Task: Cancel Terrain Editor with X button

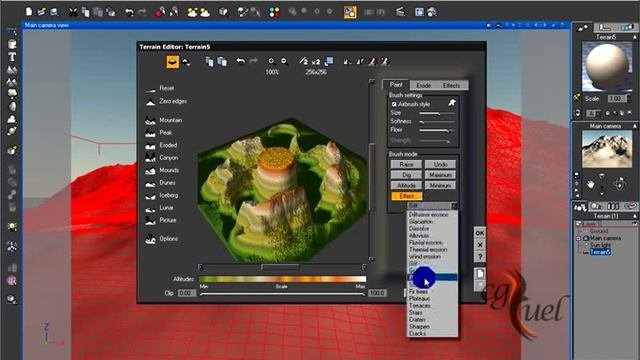Action: [480, 245]
